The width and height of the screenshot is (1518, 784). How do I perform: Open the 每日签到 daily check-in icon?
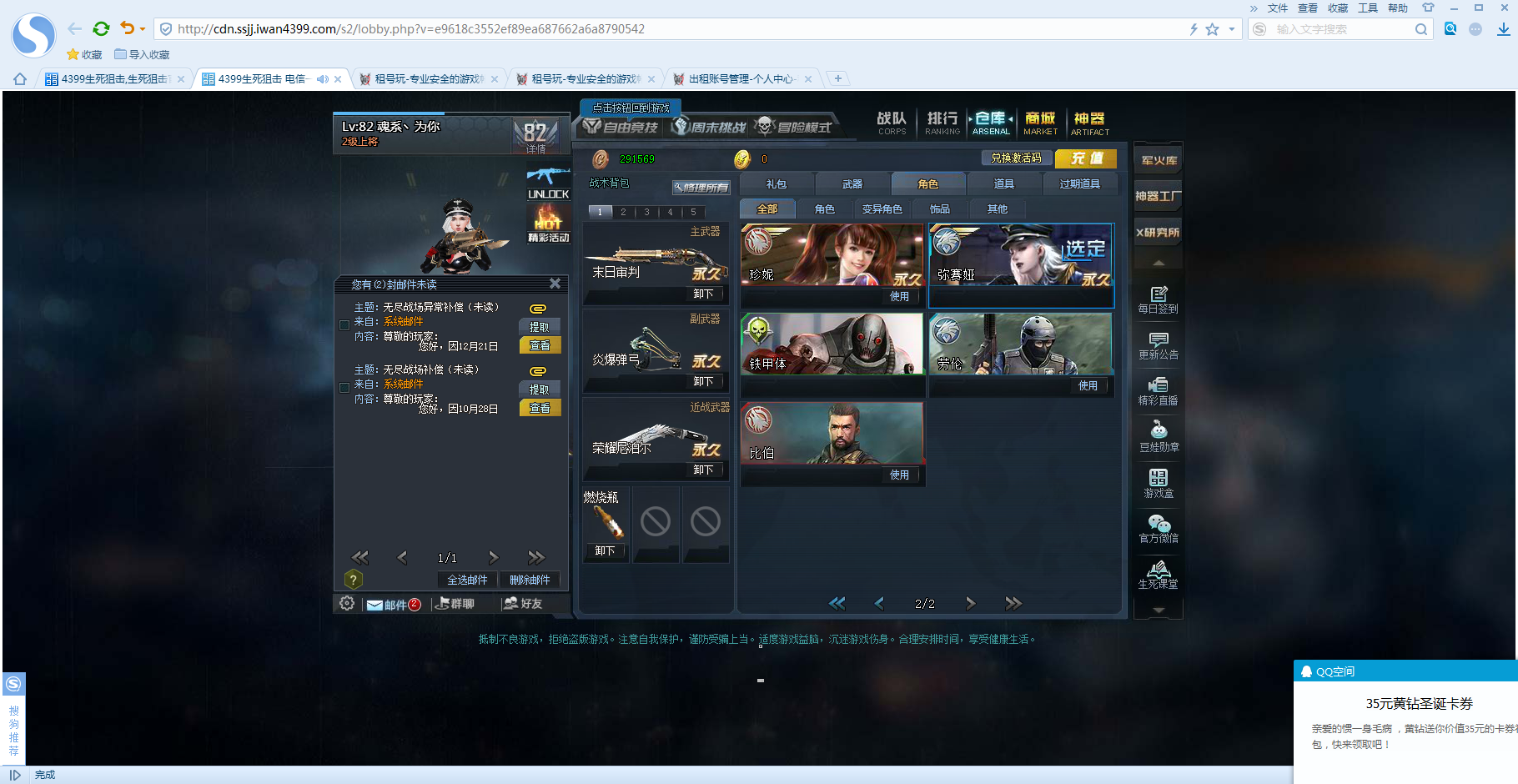[x=1159, y=299]
